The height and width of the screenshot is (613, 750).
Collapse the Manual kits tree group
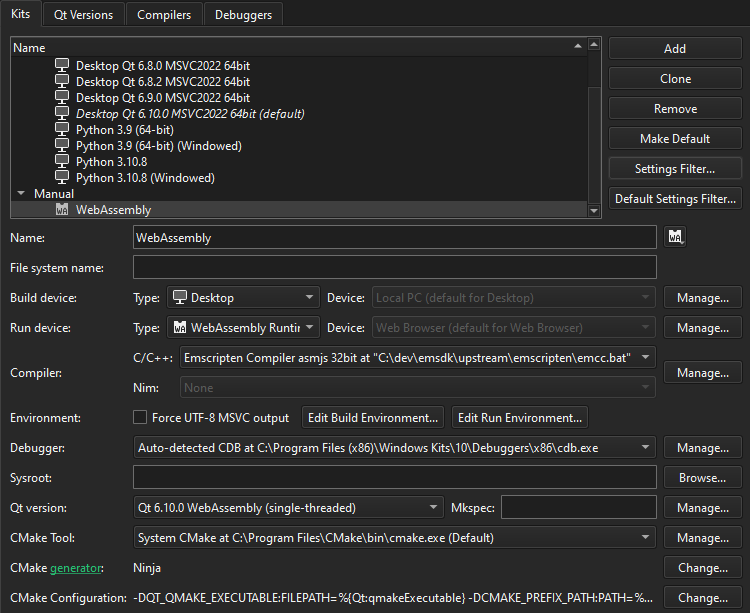pyautogui.click(x=21, y=194)
